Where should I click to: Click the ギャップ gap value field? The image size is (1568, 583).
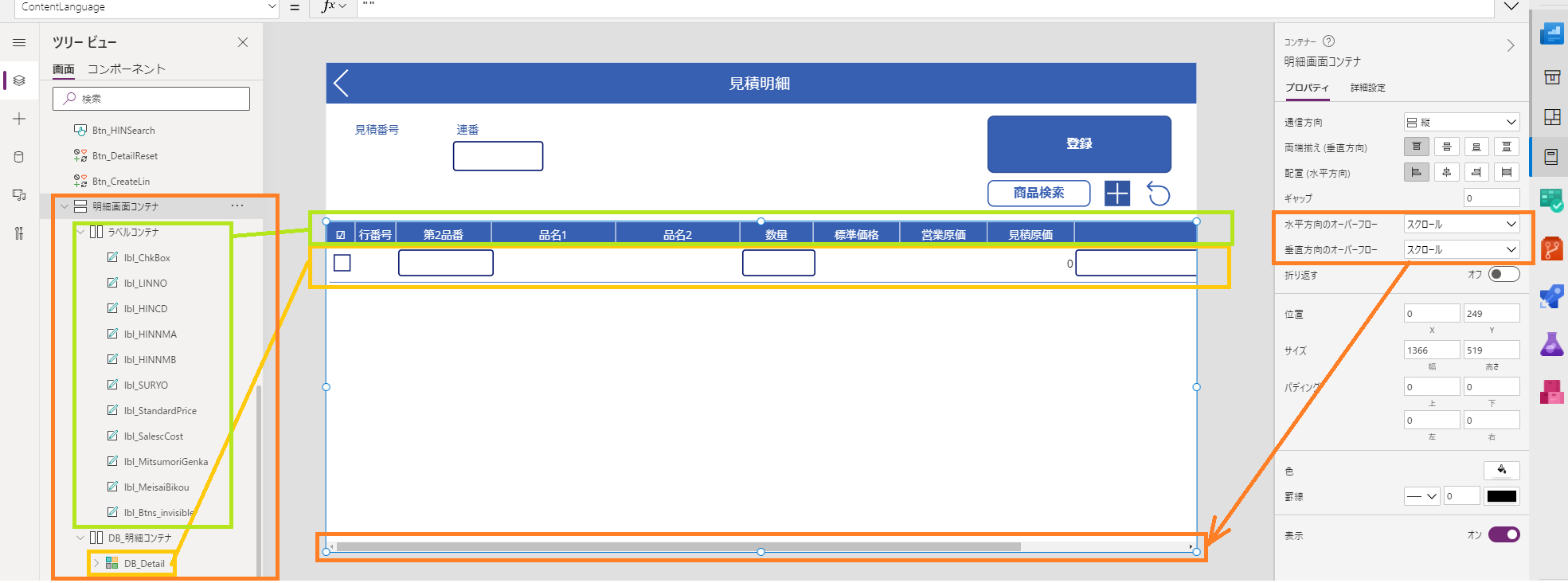tap(1492, 198)
